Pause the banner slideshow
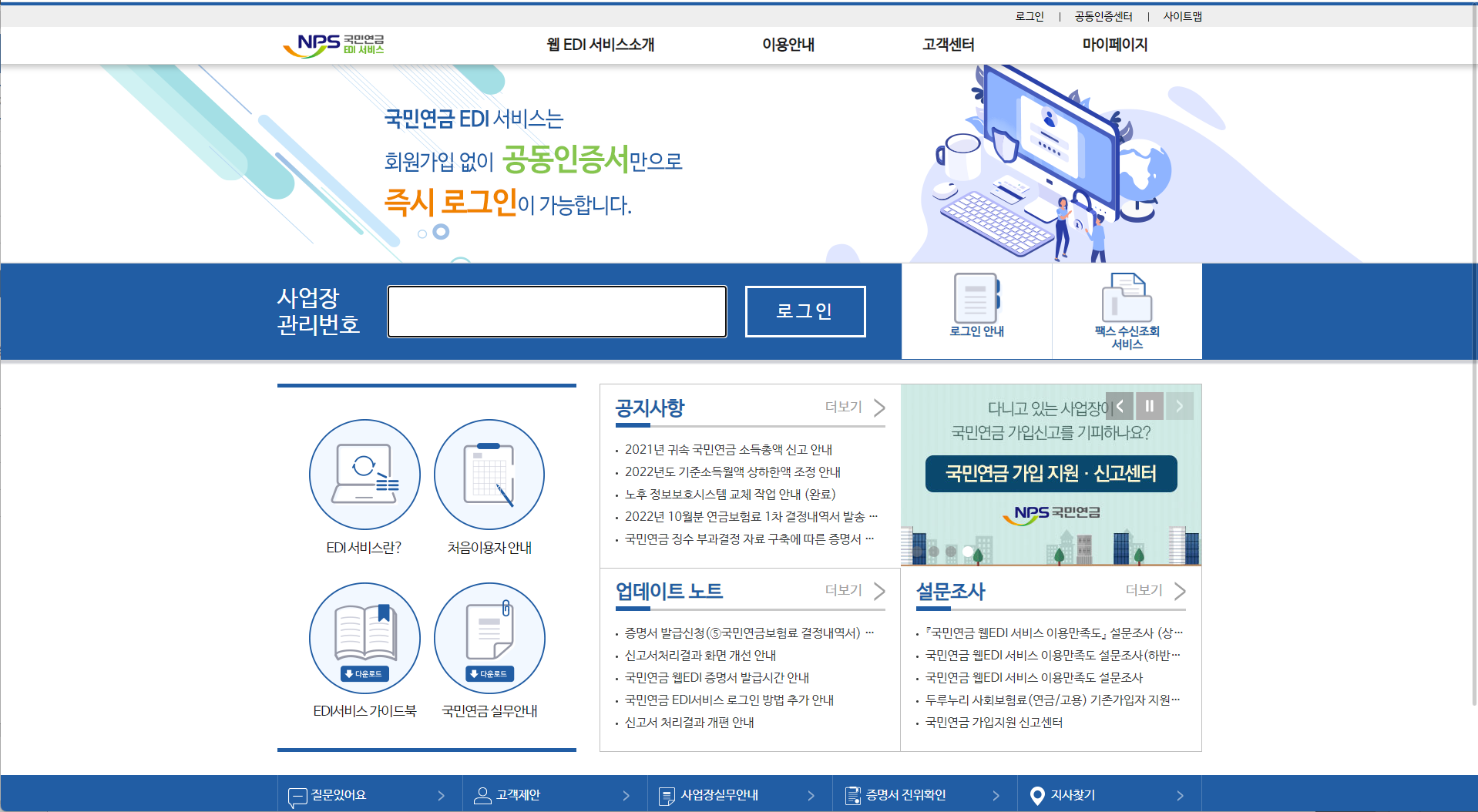The height and width of the screenshot is (812, 1478). (1150, 406)
